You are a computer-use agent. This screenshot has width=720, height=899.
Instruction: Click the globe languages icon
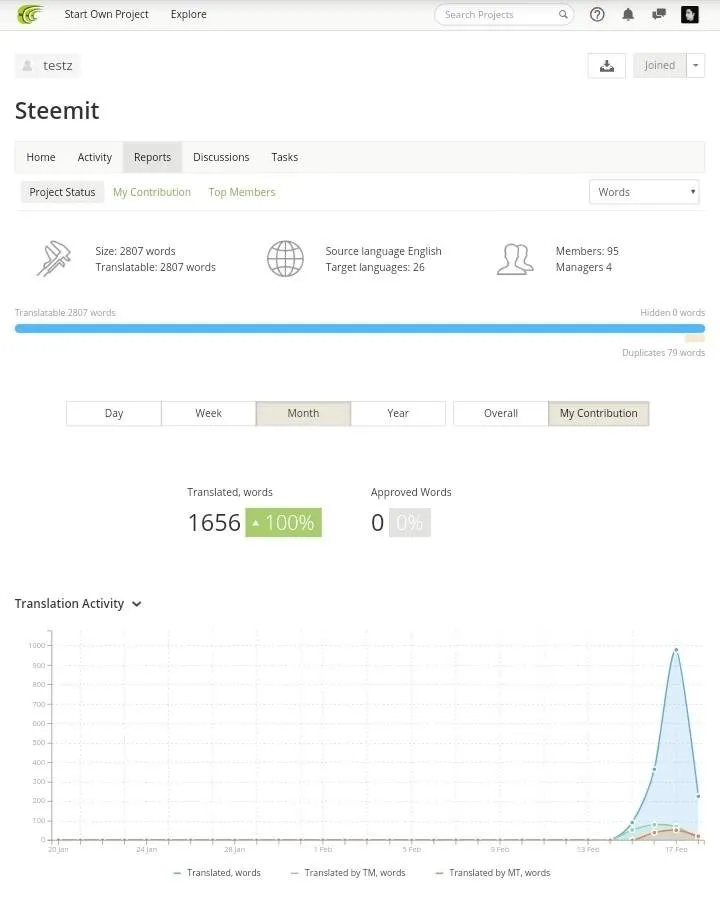285,259
